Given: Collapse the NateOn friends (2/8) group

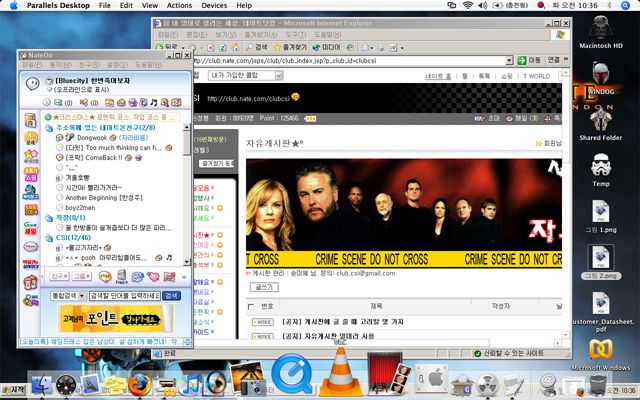Looking at the screenshot, I should (49, 128).
